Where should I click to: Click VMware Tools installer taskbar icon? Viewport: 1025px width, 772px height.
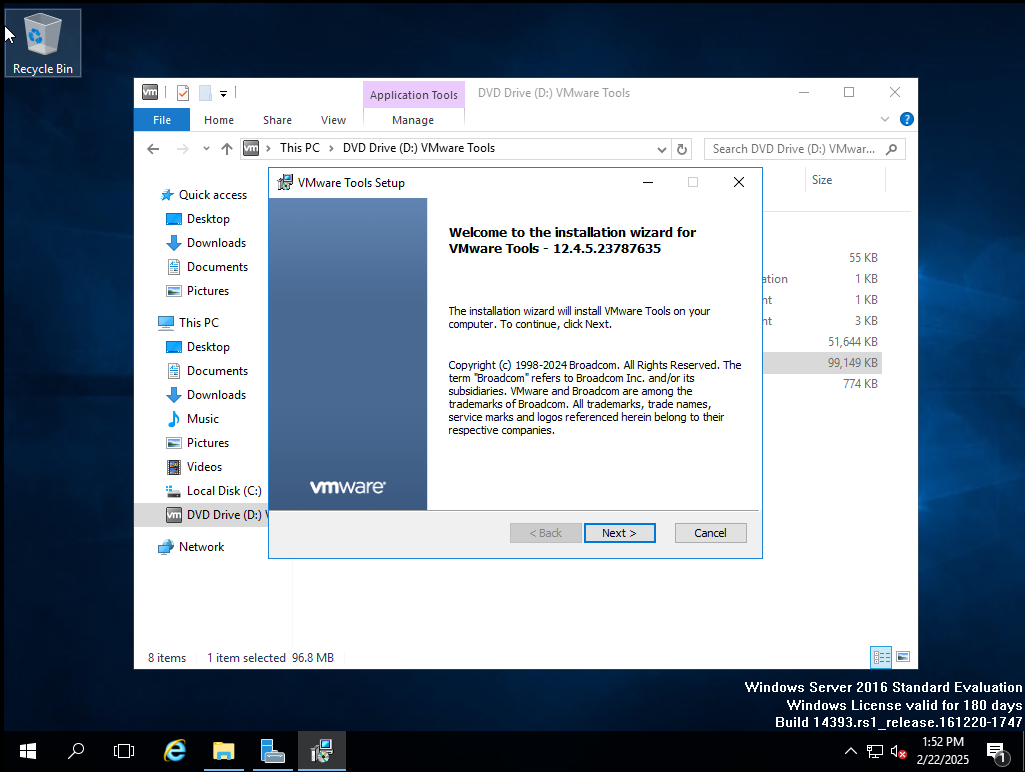321,752
